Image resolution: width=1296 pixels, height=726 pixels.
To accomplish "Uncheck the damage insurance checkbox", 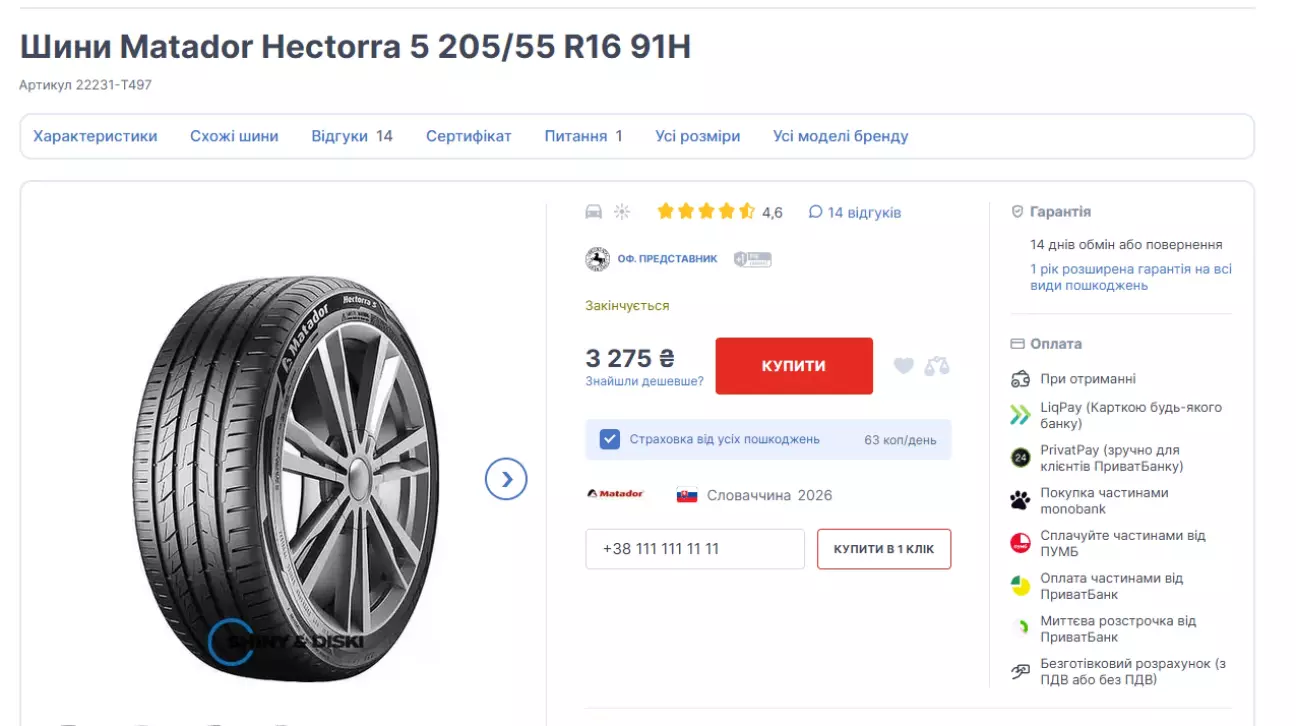I will pos(610,439).
